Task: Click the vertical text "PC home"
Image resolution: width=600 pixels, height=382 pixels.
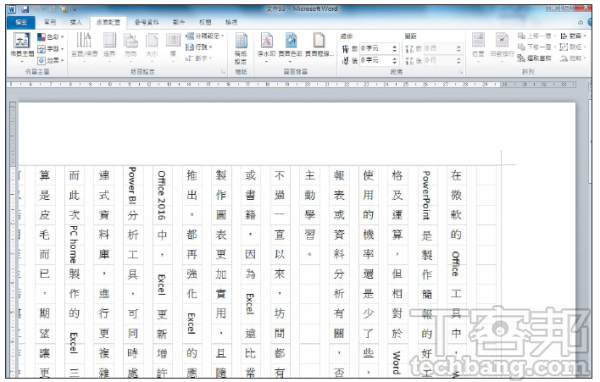Action: tap(73, 244)
